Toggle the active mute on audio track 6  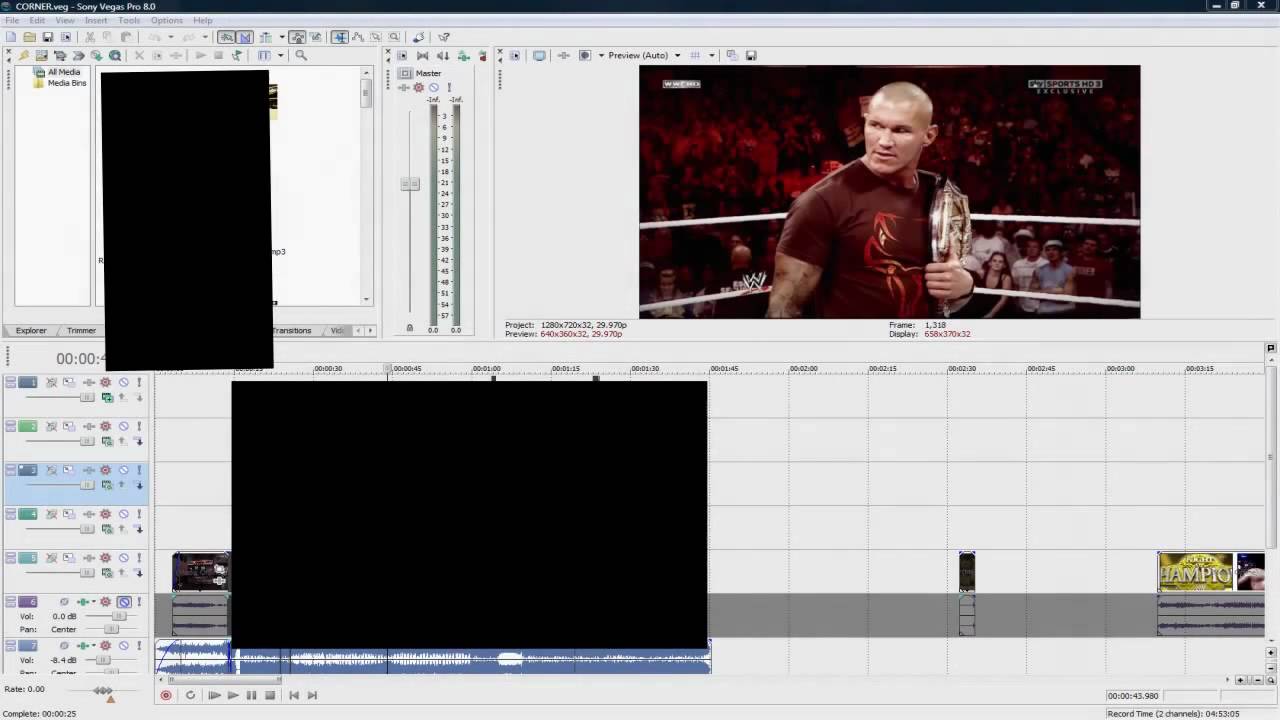click(124, 602)
